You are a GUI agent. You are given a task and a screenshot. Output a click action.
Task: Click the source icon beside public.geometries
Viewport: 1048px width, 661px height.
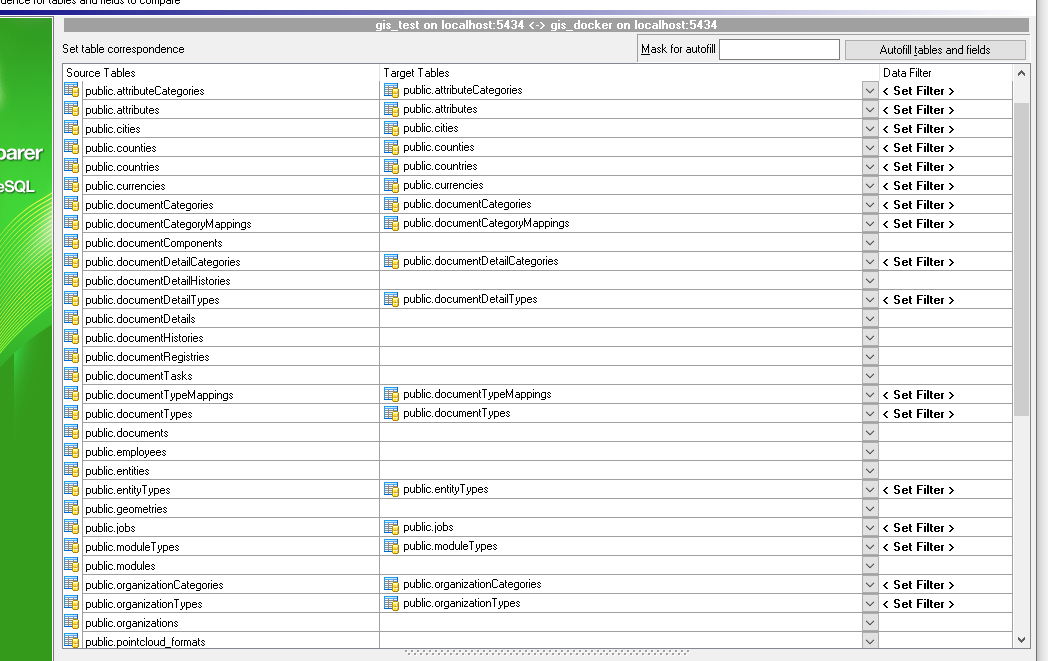pyautogui.click(x=71, y=508)
